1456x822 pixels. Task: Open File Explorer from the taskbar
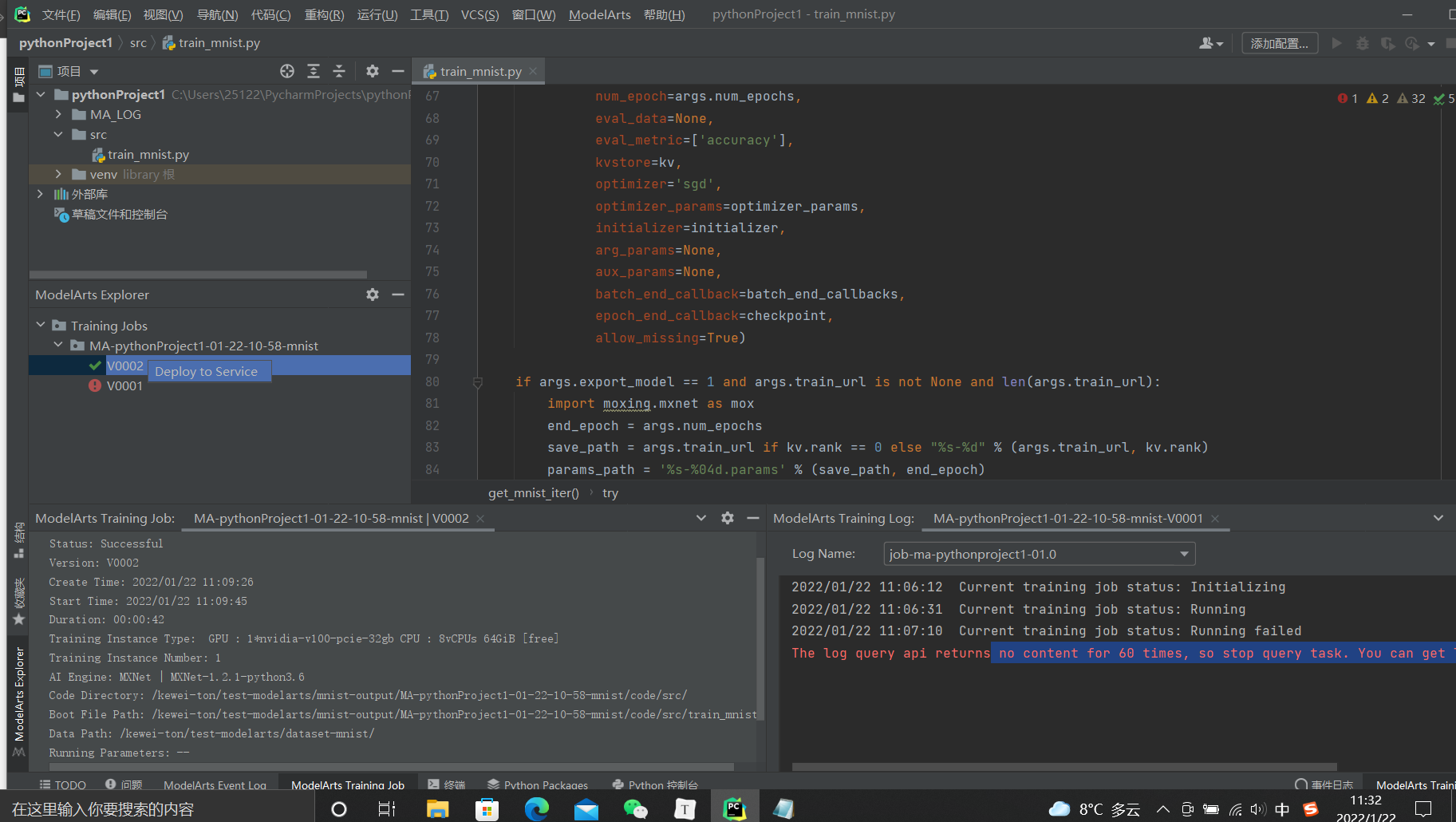[x=437, y=809]
